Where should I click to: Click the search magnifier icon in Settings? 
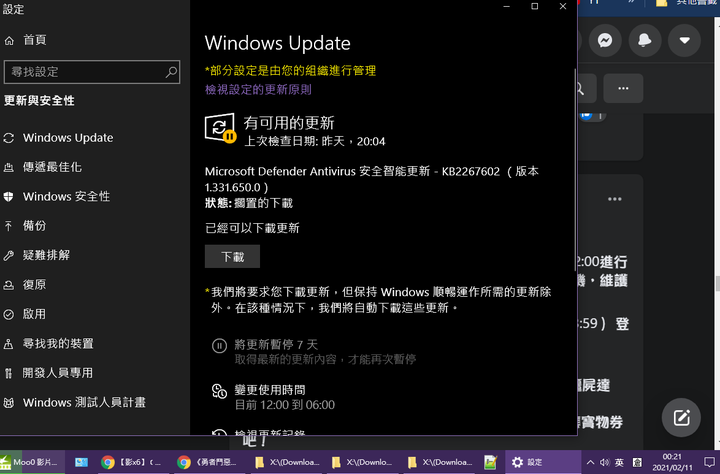[171, 72]
